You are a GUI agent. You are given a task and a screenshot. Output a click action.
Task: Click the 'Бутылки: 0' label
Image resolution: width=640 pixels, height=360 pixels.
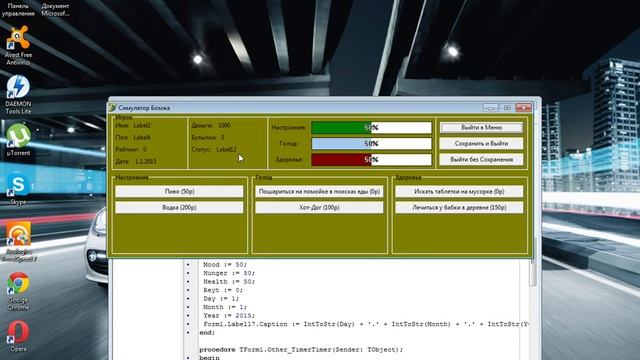tap(208, 138)
